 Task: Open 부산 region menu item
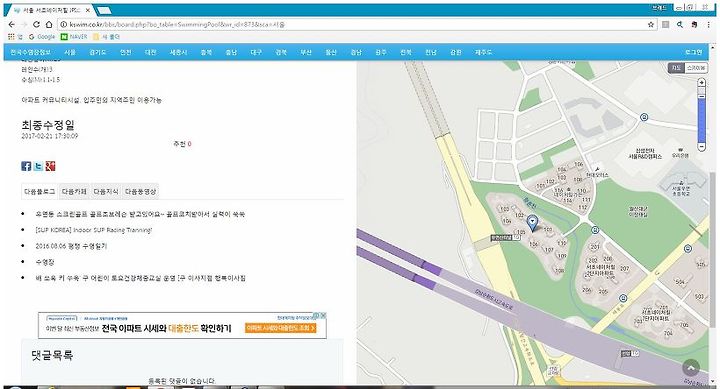306,52
